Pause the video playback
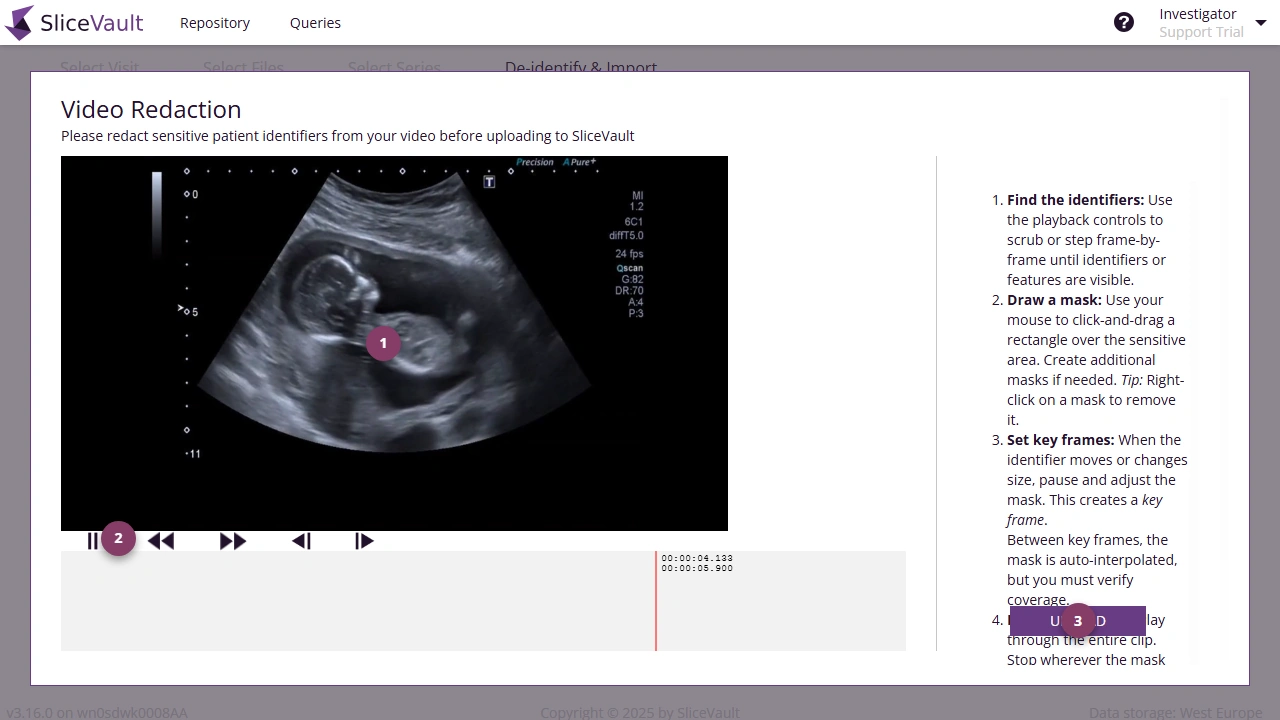1280x720 pixels. pos(93,540)
